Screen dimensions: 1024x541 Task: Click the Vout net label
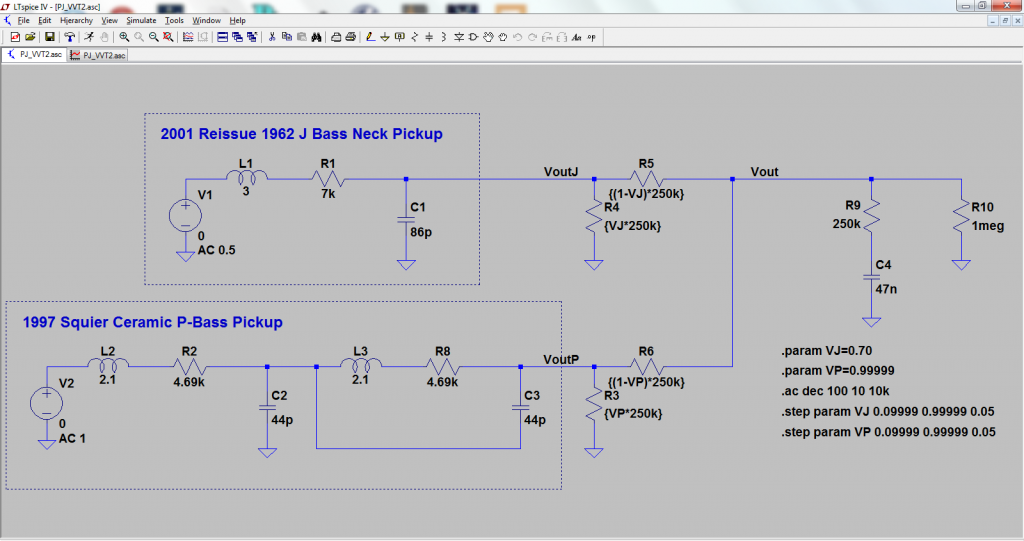tap(764, 172)
